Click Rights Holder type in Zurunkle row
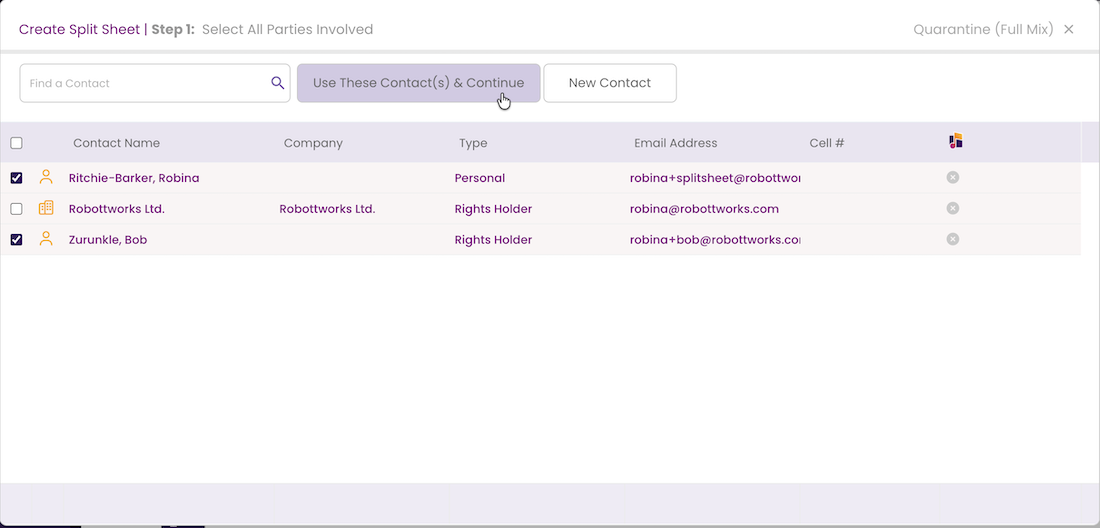This screenshot has height=528, width=1100. click(493, 240)
